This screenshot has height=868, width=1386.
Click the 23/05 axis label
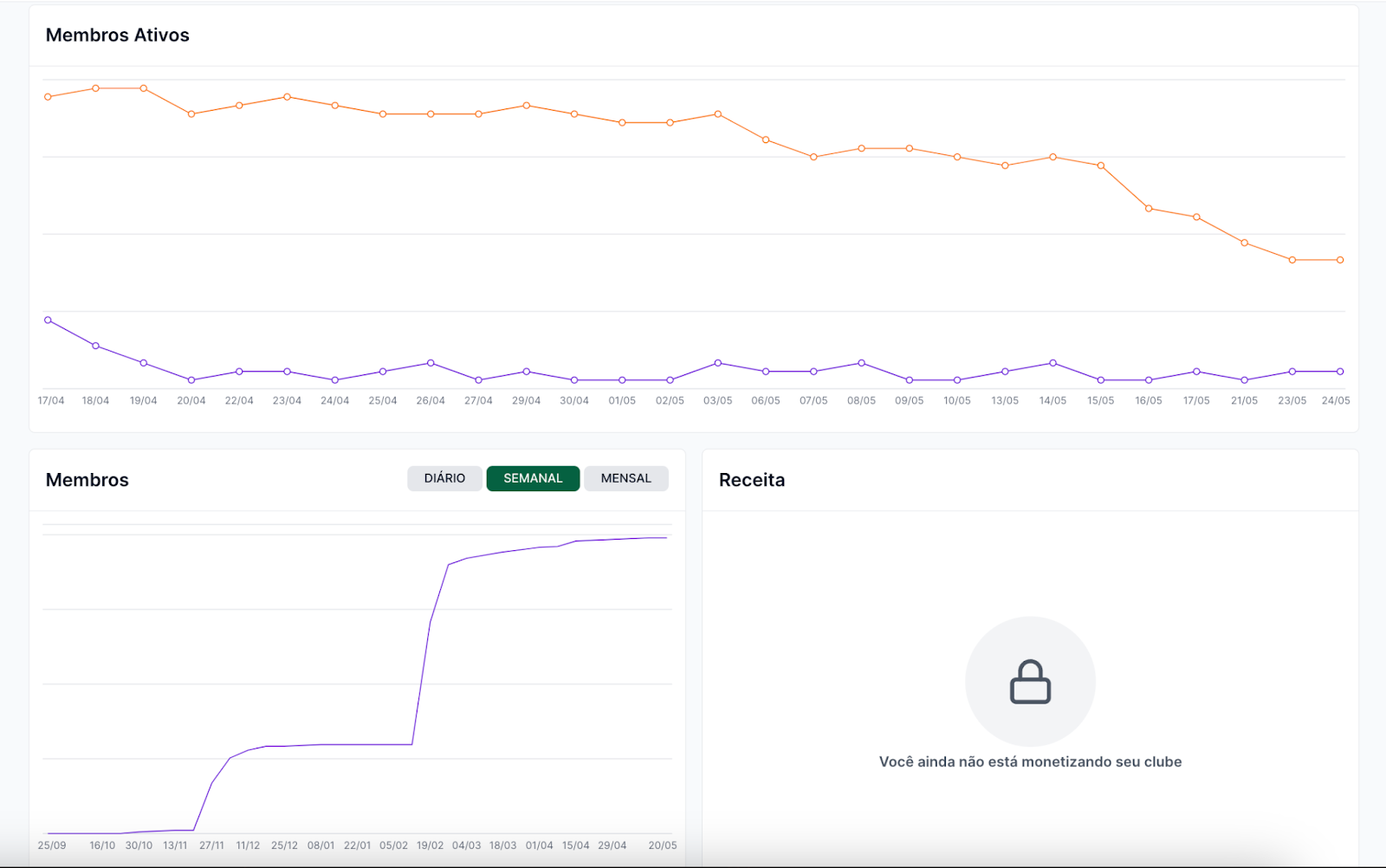pos(1292,401)
